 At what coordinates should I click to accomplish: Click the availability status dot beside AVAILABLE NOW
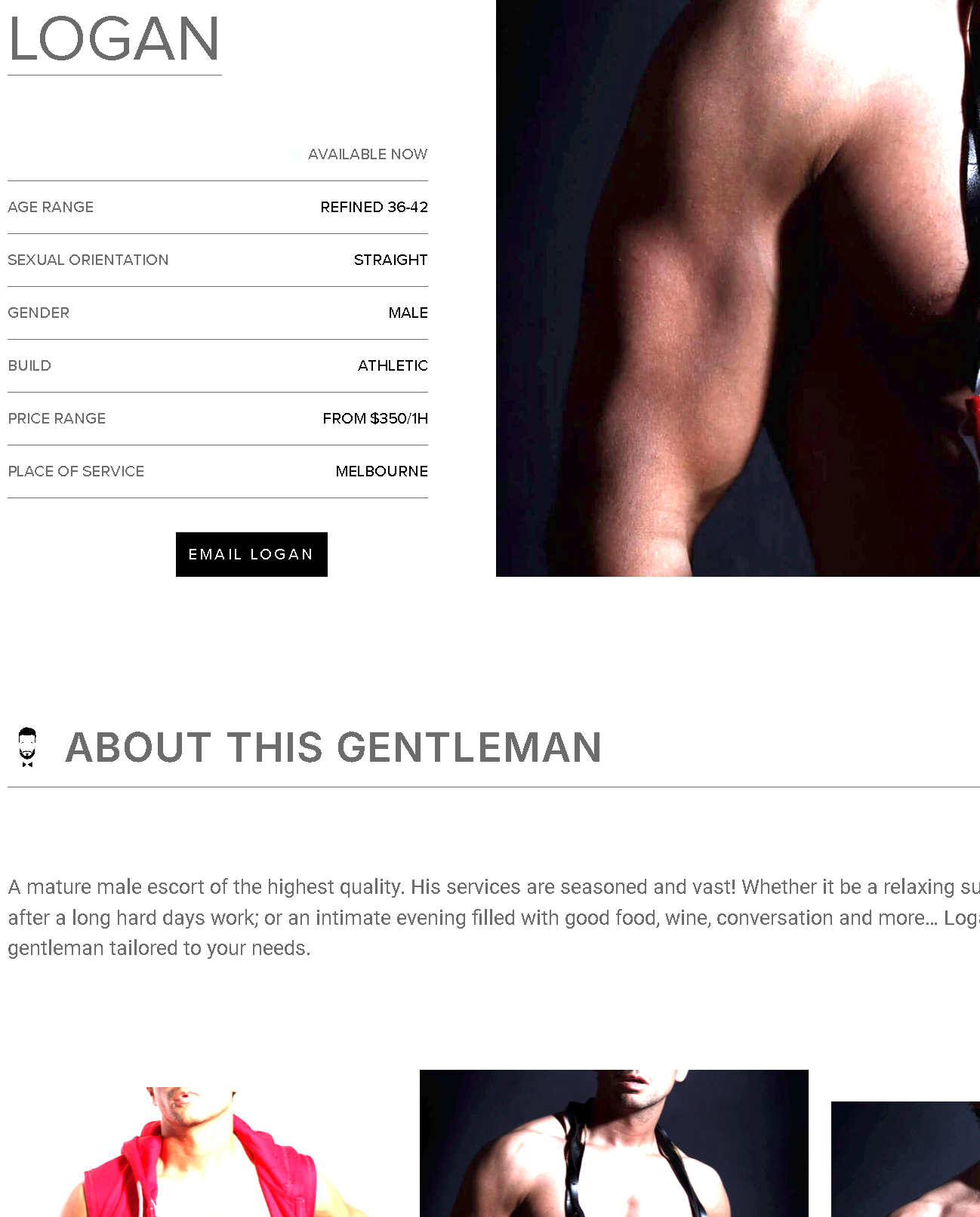[x=295, y=155]
